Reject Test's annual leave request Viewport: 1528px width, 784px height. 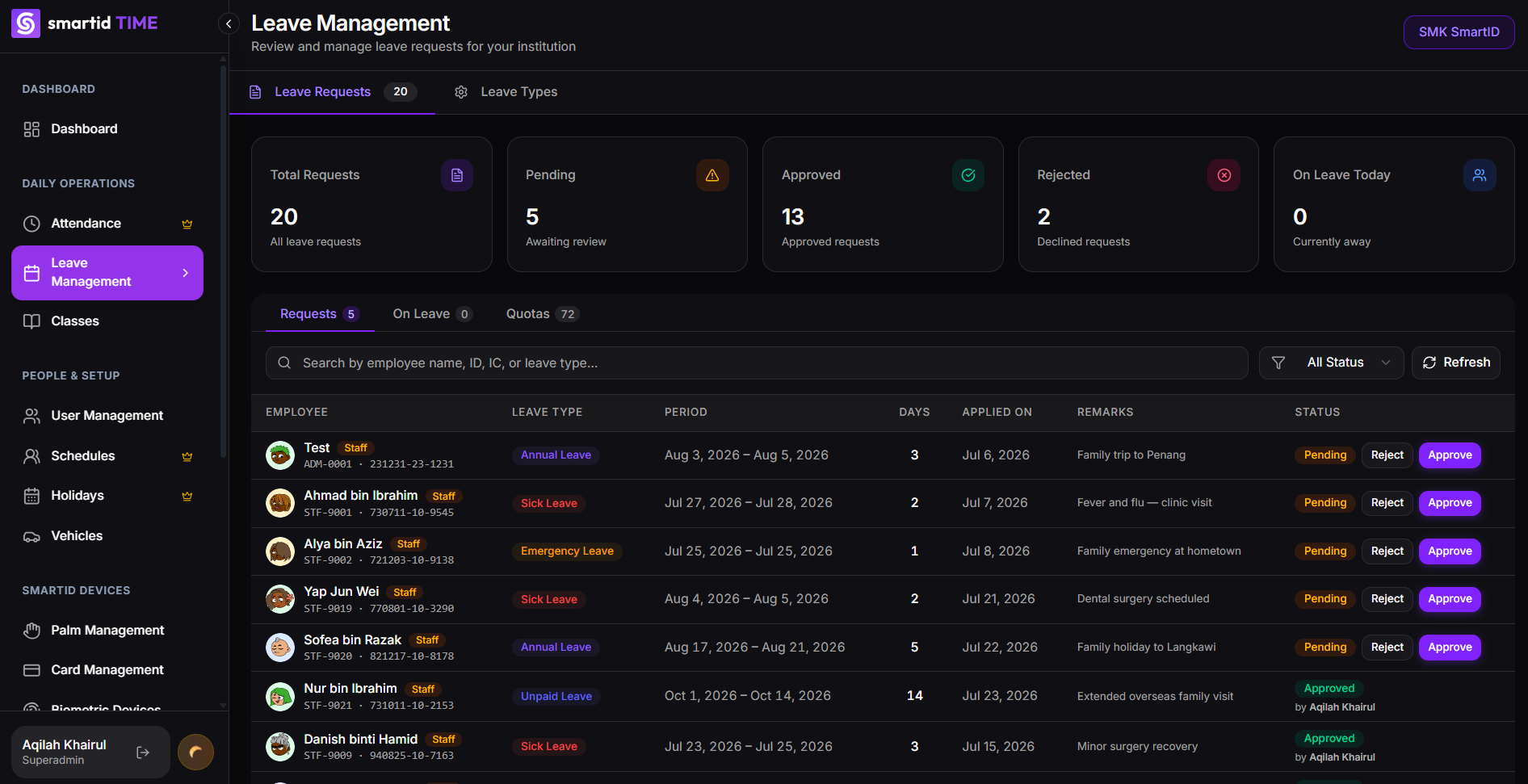tap(1387, 455)
